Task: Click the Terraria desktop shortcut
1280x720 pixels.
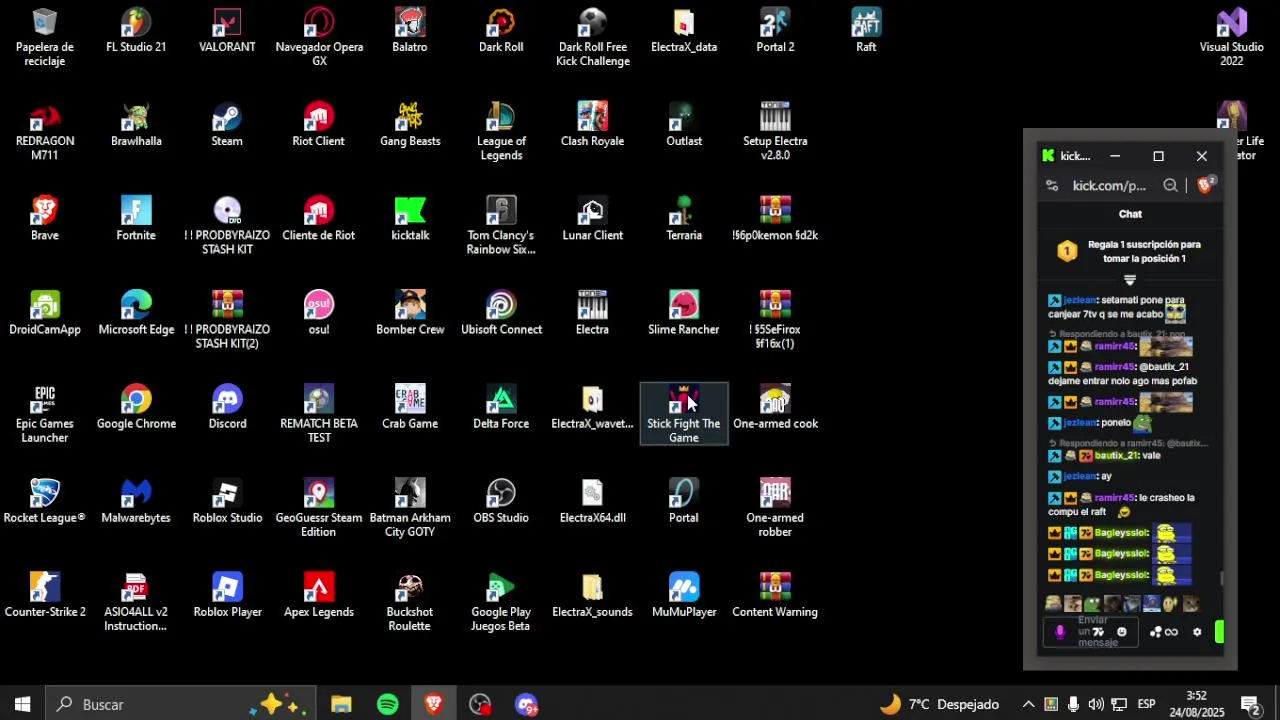Action: click(x=684, y=219)
